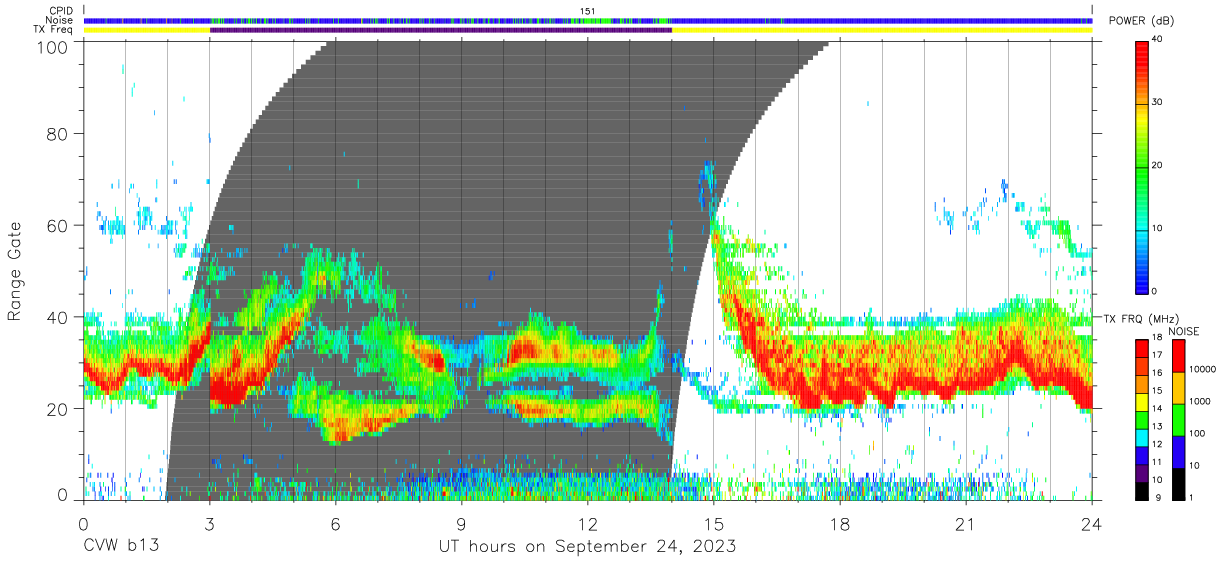Click the 18 hour tick on the UT axis
1228x567 pixels.
[840, 524]
